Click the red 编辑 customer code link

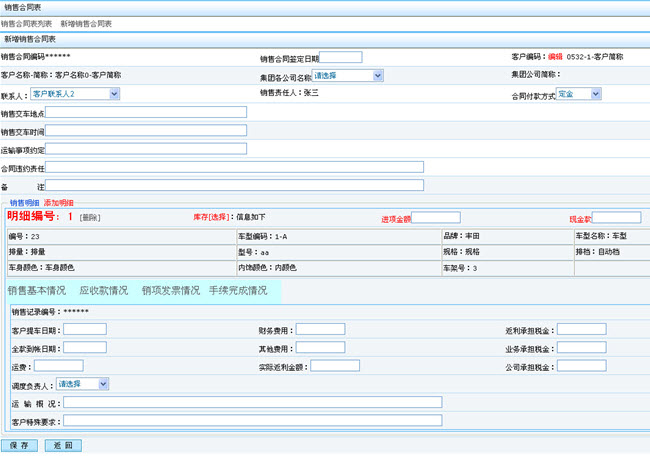[555, 57]
